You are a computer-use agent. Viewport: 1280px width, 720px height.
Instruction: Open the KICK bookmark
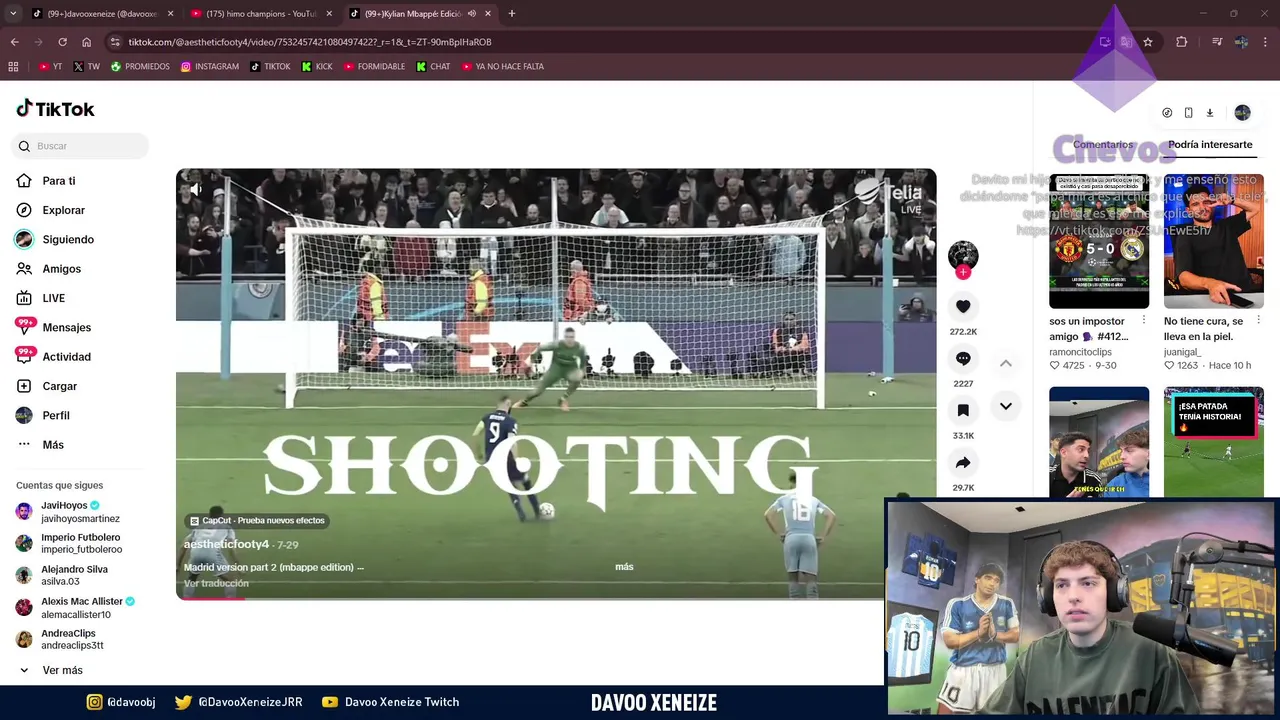(x=317, y=67)
